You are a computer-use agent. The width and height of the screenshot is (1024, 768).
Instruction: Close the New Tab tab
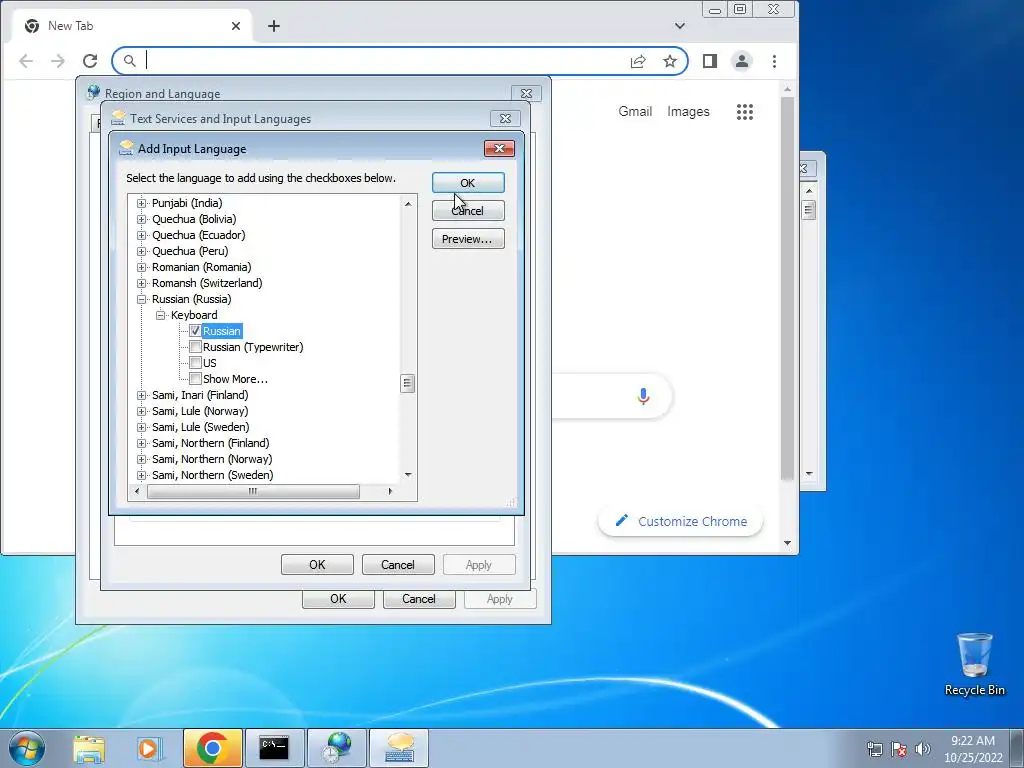pyautogui.click(x=236, y=26)
